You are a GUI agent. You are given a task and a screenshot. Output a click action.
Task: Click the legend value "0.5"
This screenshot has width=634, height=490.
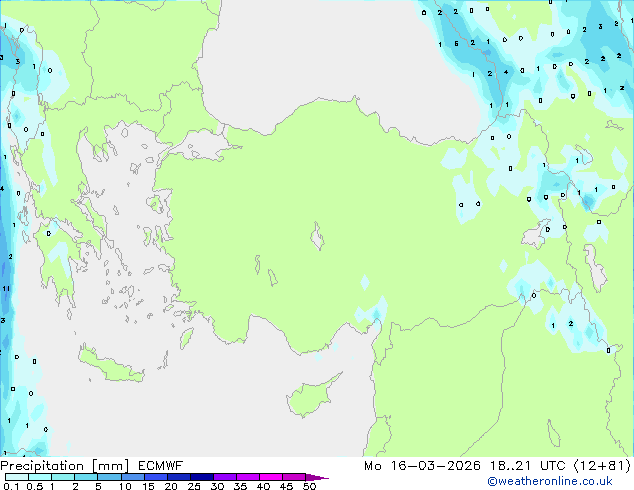[35, 486]
